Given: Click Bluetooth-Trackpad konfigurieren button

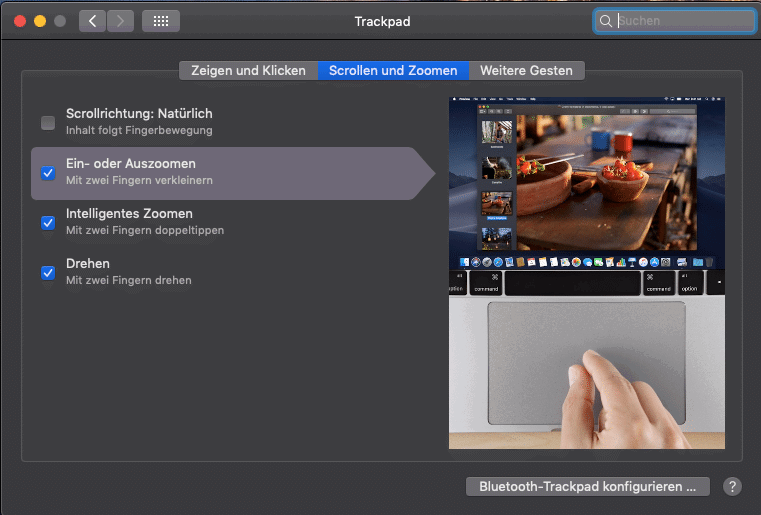Looking at the screenshot, I should [x=587, y=487].
